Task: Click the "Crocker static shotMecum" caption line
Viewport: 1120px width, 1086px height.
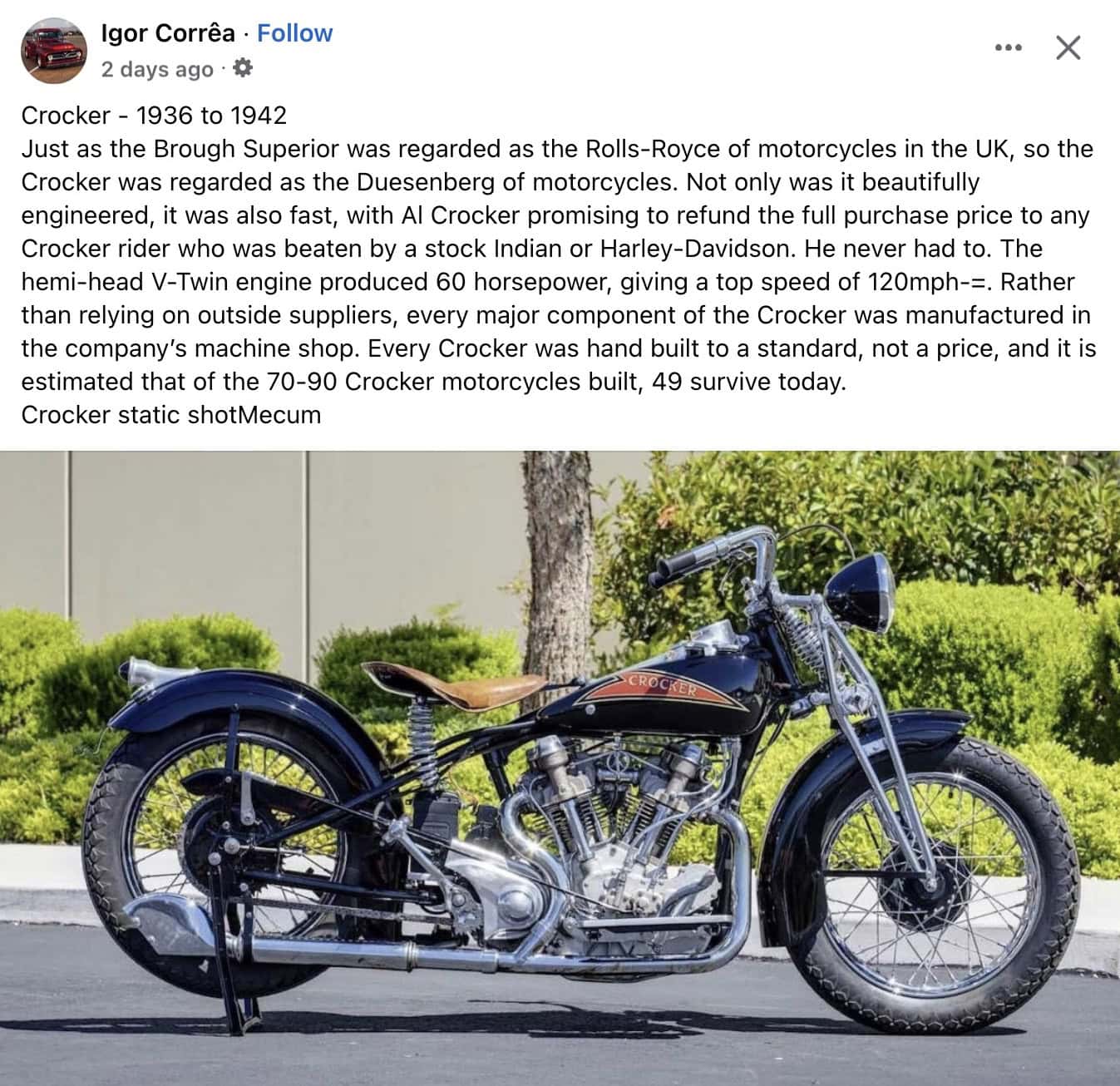Action: point(171,415)
